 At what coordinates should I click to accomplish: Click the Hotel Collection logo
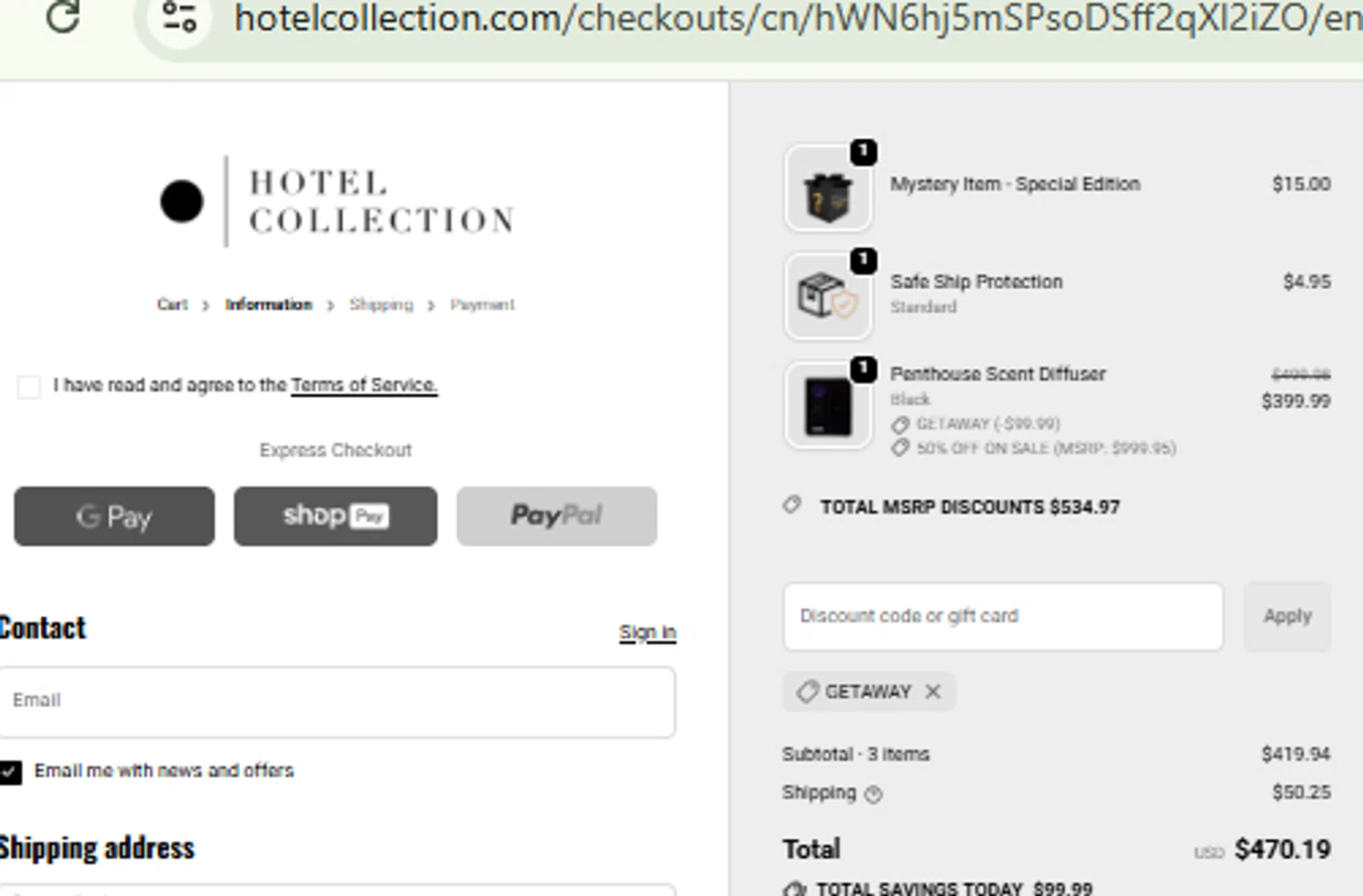coord(336,201)
